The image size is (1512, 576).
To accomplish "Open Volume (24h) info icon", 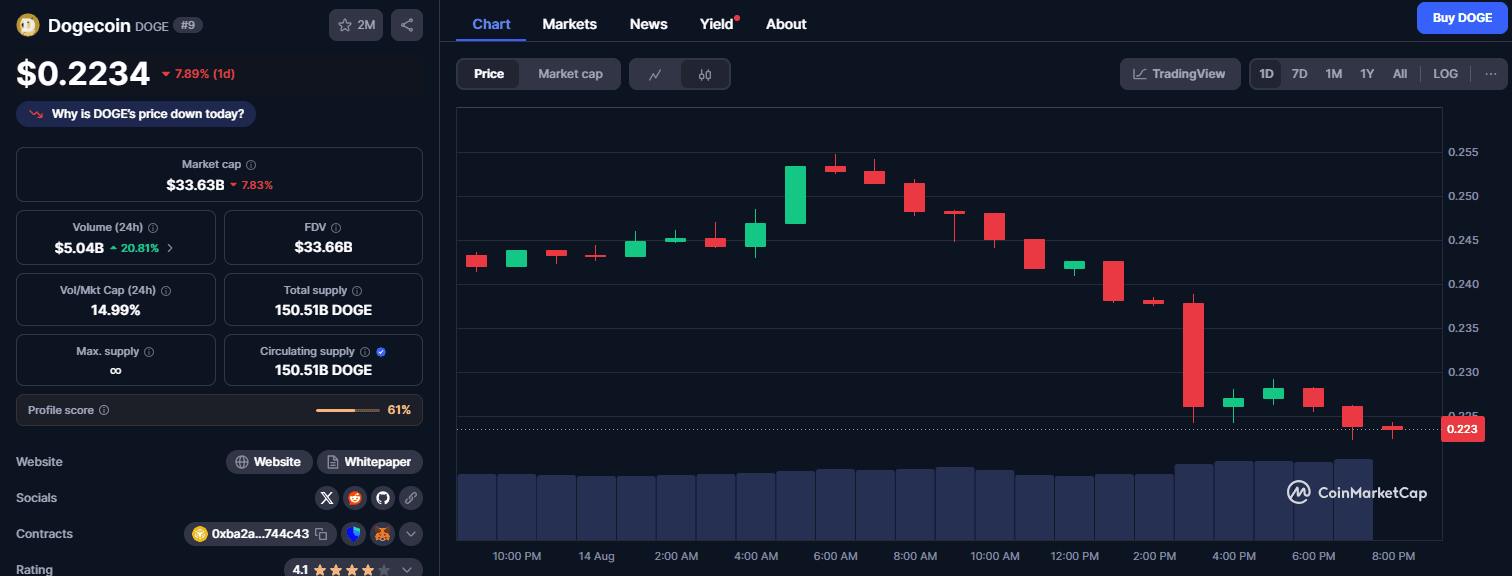I will [x=153, y=228].
